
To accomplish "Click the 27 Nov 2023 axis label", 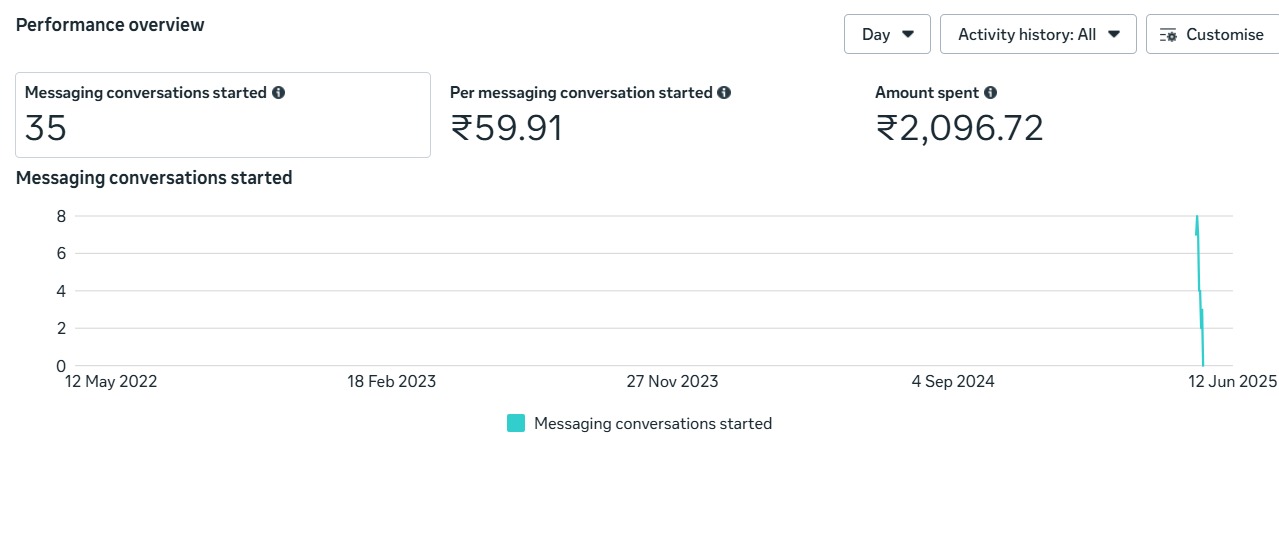I will click(672, 381).
